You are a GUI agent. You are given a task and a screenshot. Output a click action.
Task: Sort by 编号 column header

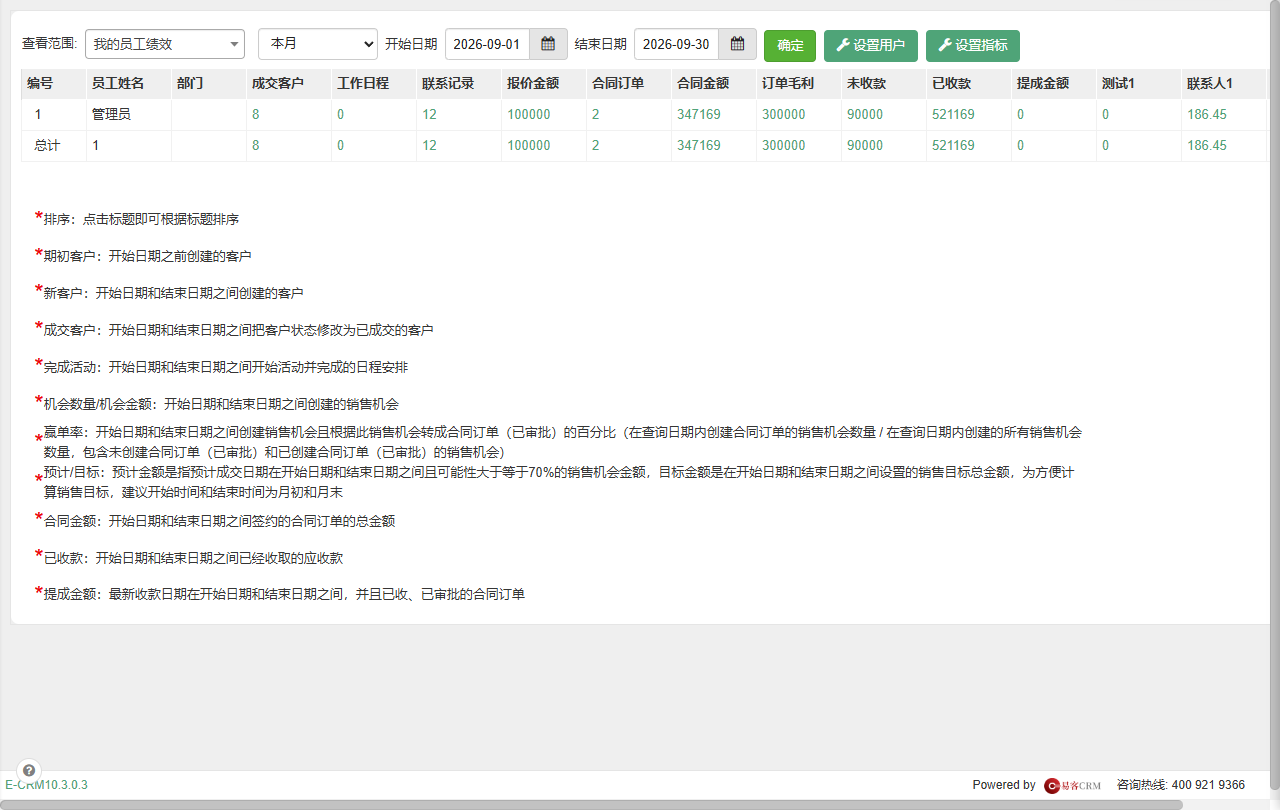(x=40, y=83)
